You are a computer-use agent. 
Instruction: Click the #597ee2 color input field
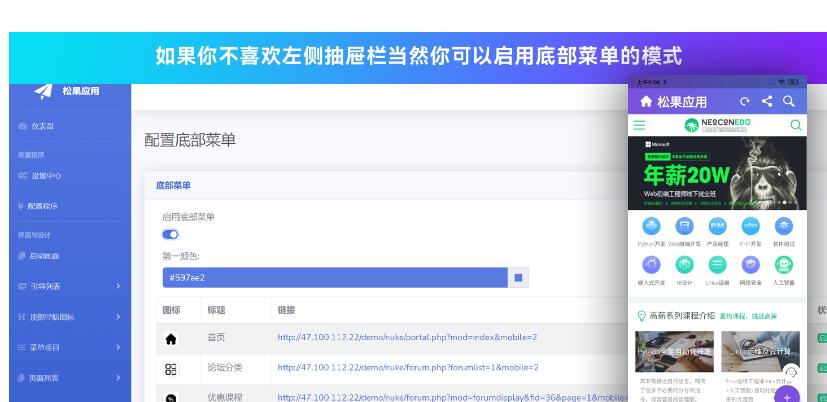(x=335, y=277)
